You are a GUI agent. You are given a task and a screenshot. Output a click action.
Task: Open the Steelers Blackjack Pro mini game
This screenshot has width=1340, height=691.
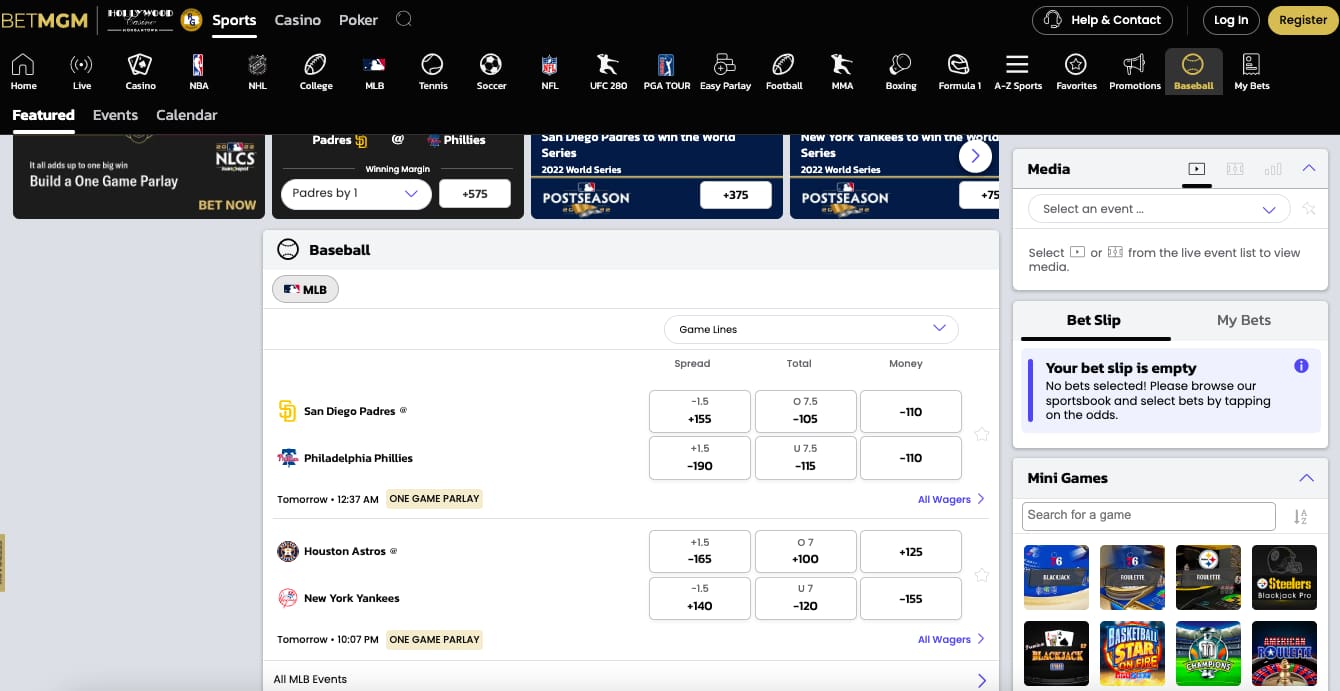(1284, 577)
